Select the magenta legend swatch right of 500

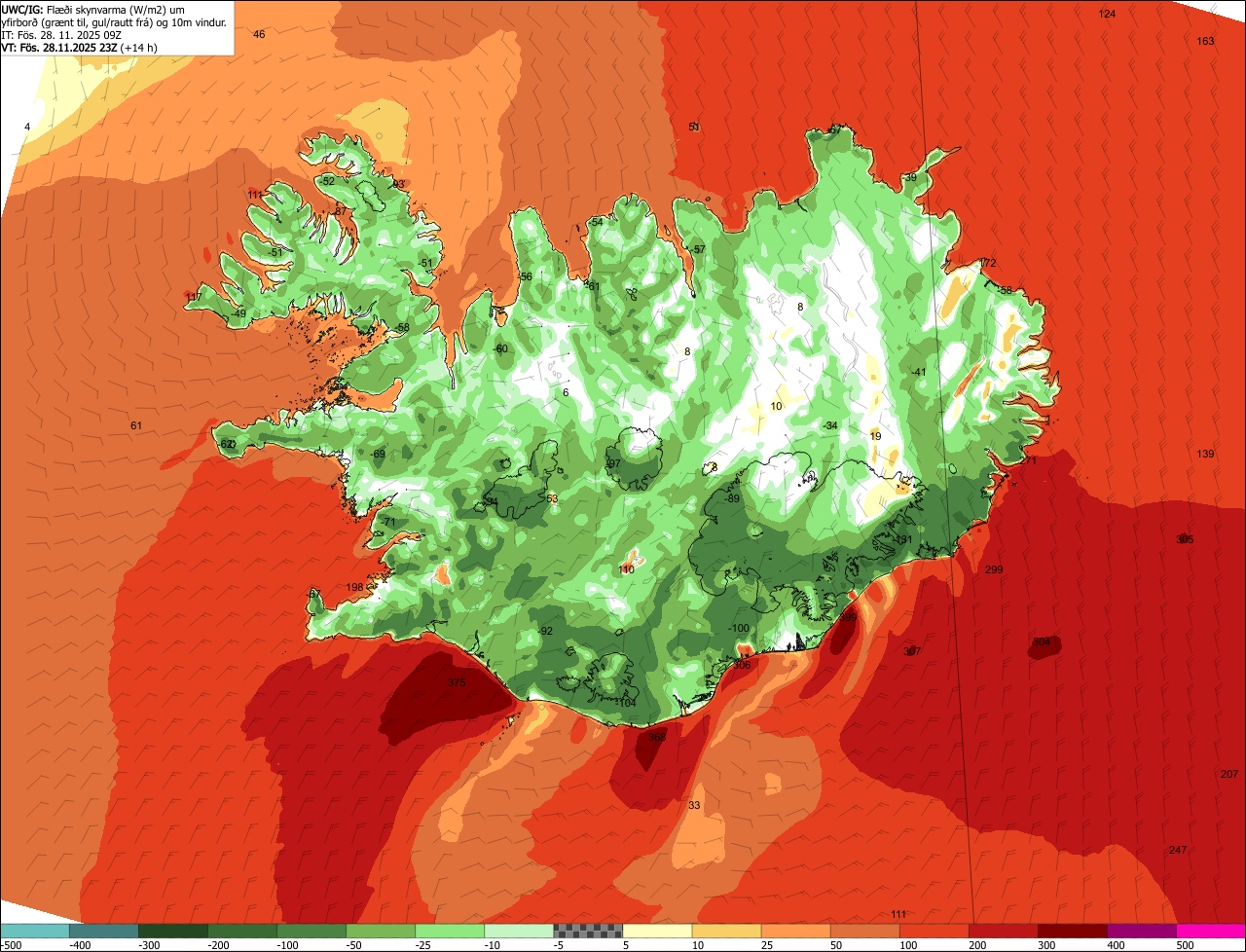pos(1211,931)
